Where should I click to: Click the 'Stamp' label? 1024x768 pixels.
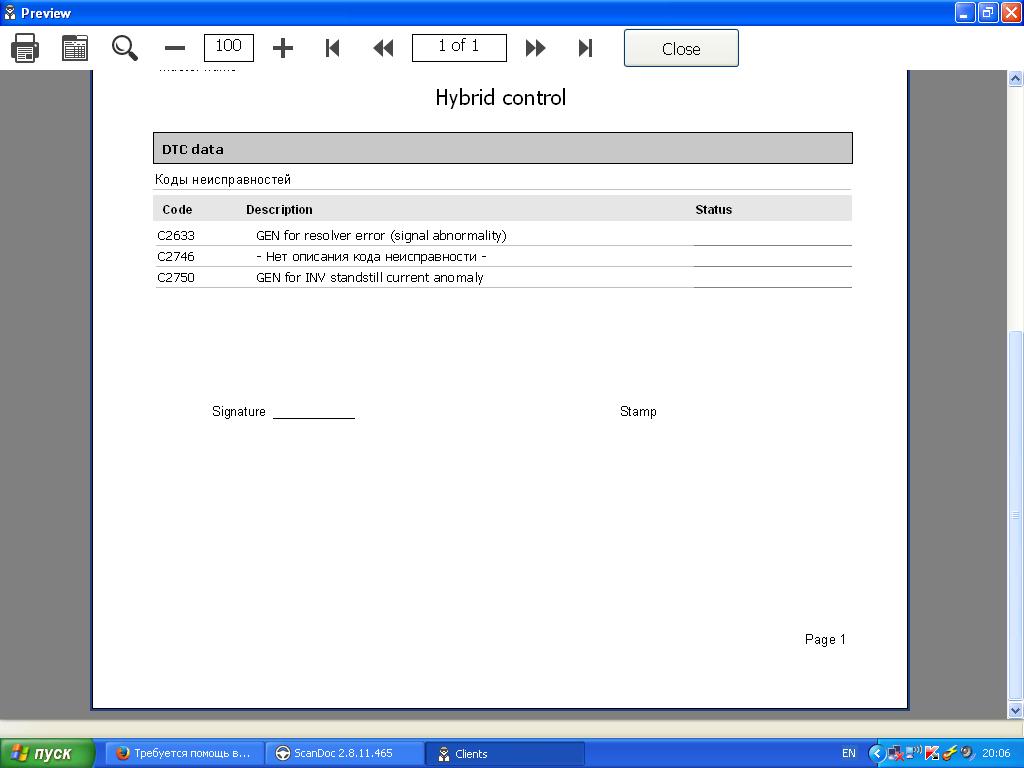pos(638,411)
